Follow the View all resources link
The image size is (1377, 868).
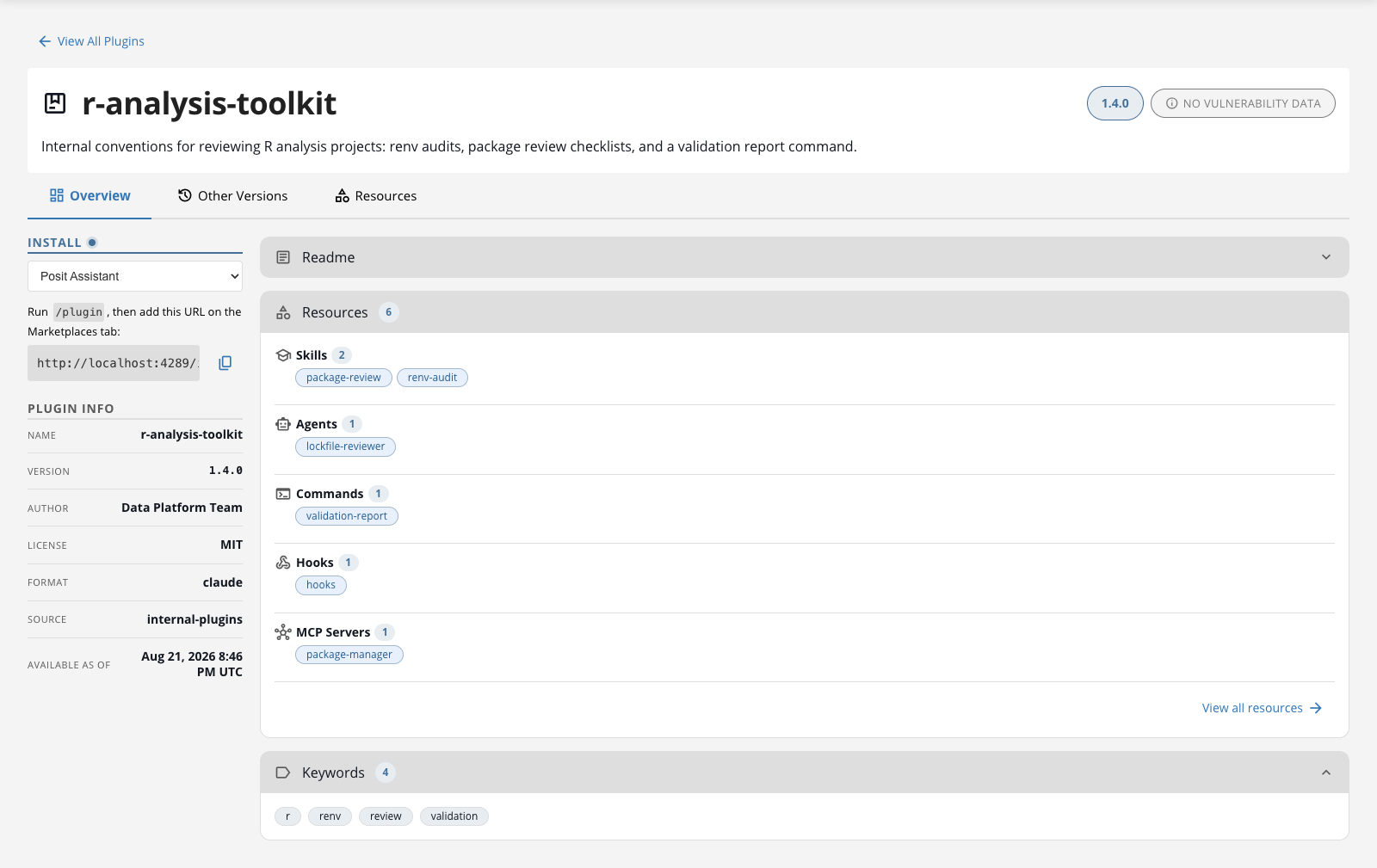1262,708
